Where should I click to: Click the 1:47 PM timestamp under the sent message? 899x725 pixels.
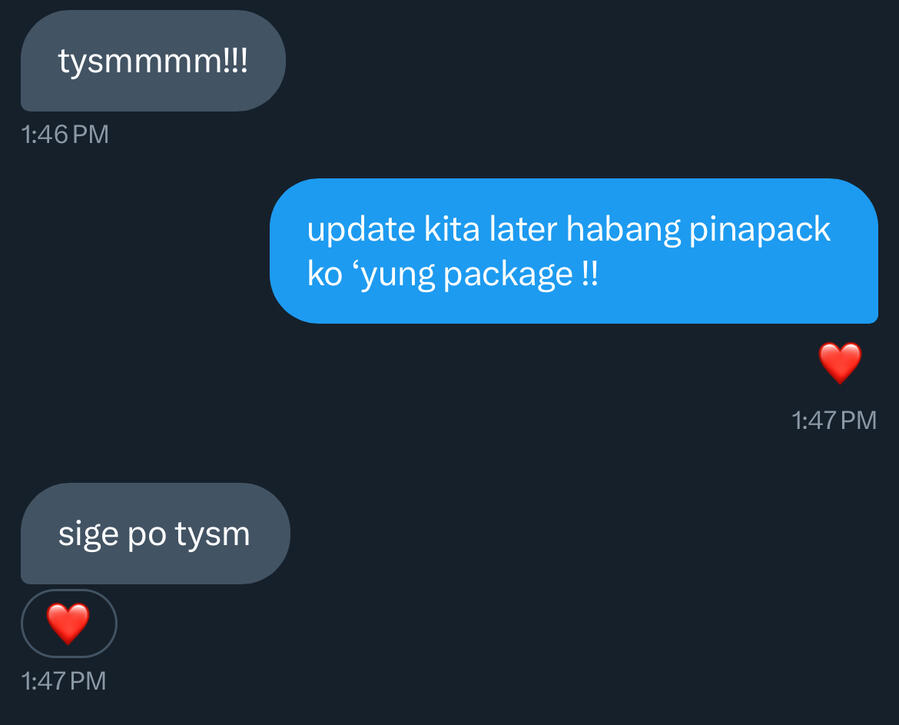tap(834, 420)
